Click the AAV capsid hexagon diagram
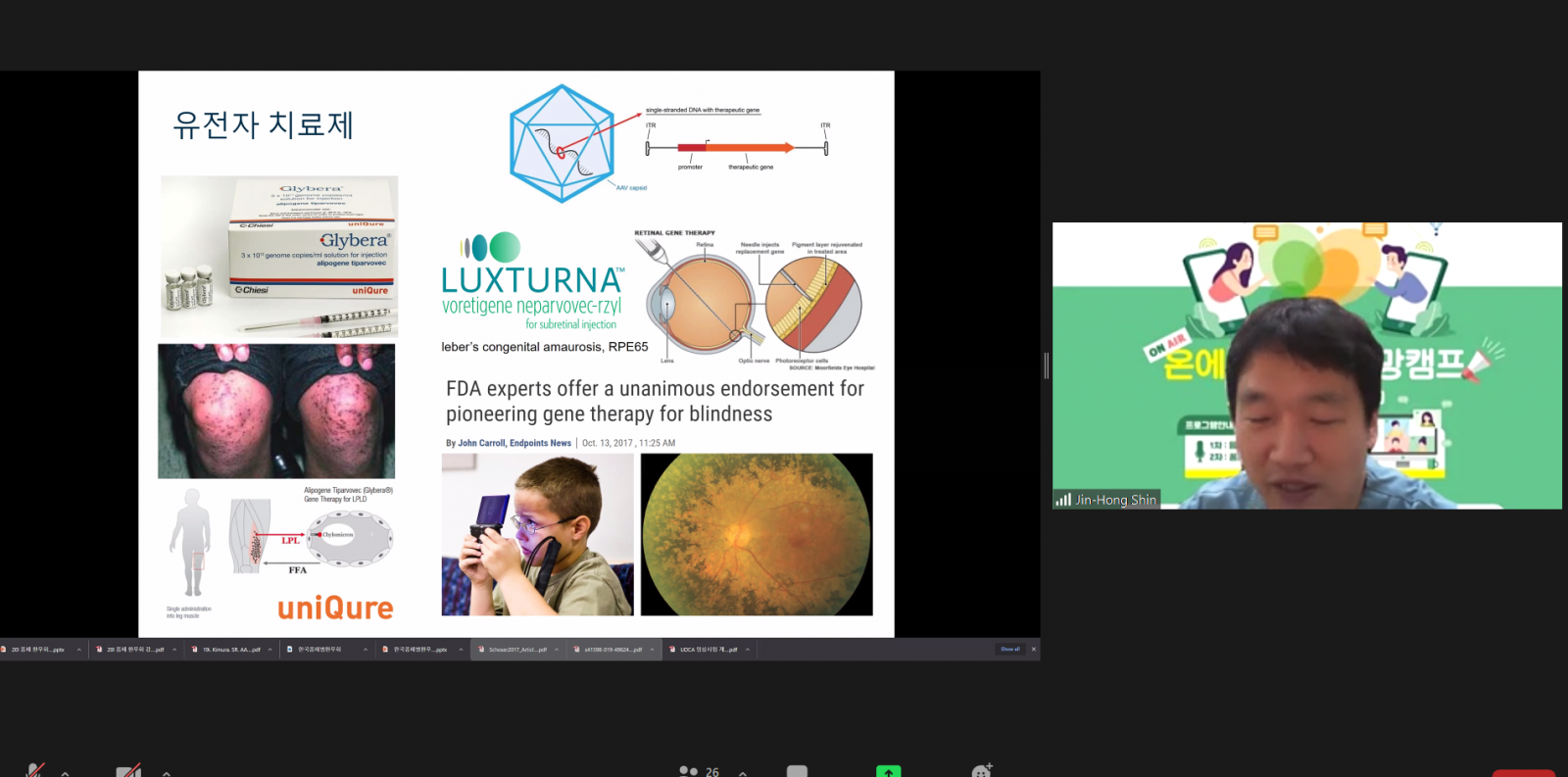1568x777 pixels. pos(562,143)
